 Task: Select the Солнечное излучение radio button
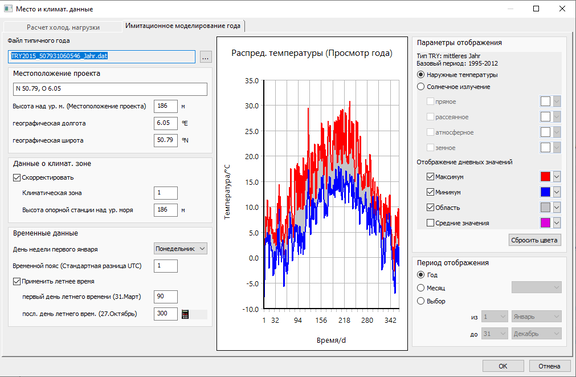click(421, 87)
